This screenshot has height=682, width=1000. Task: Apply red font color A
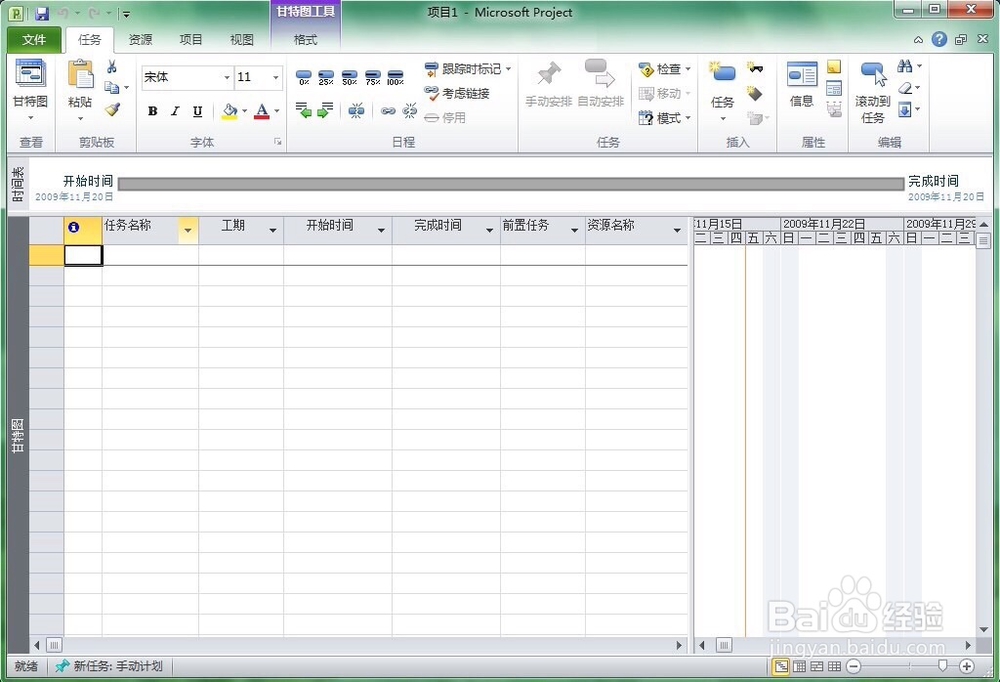pyautogui.click(x=262, y=111)
